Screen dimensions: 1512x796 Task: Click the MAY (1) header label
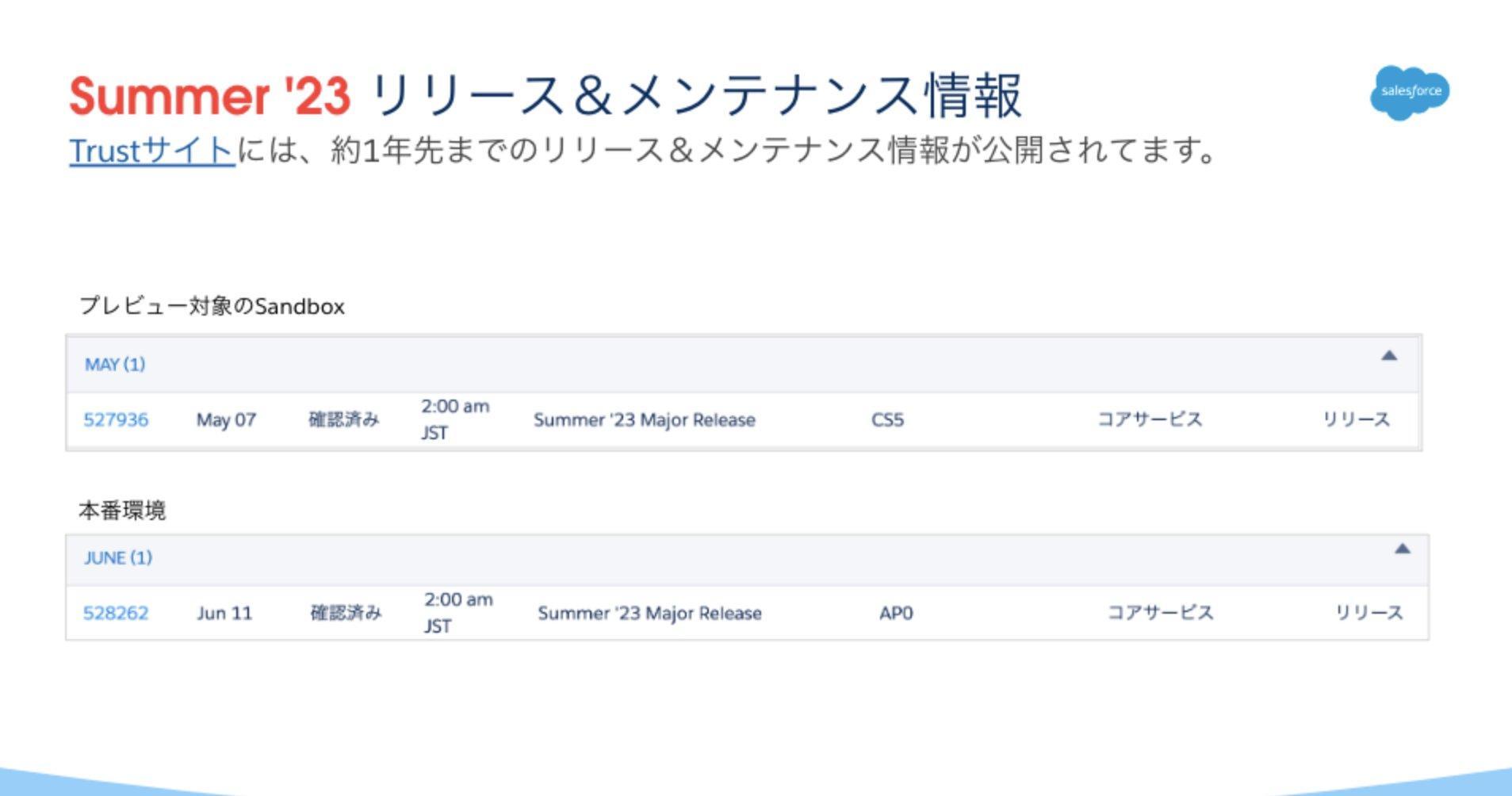click(115, 365)
